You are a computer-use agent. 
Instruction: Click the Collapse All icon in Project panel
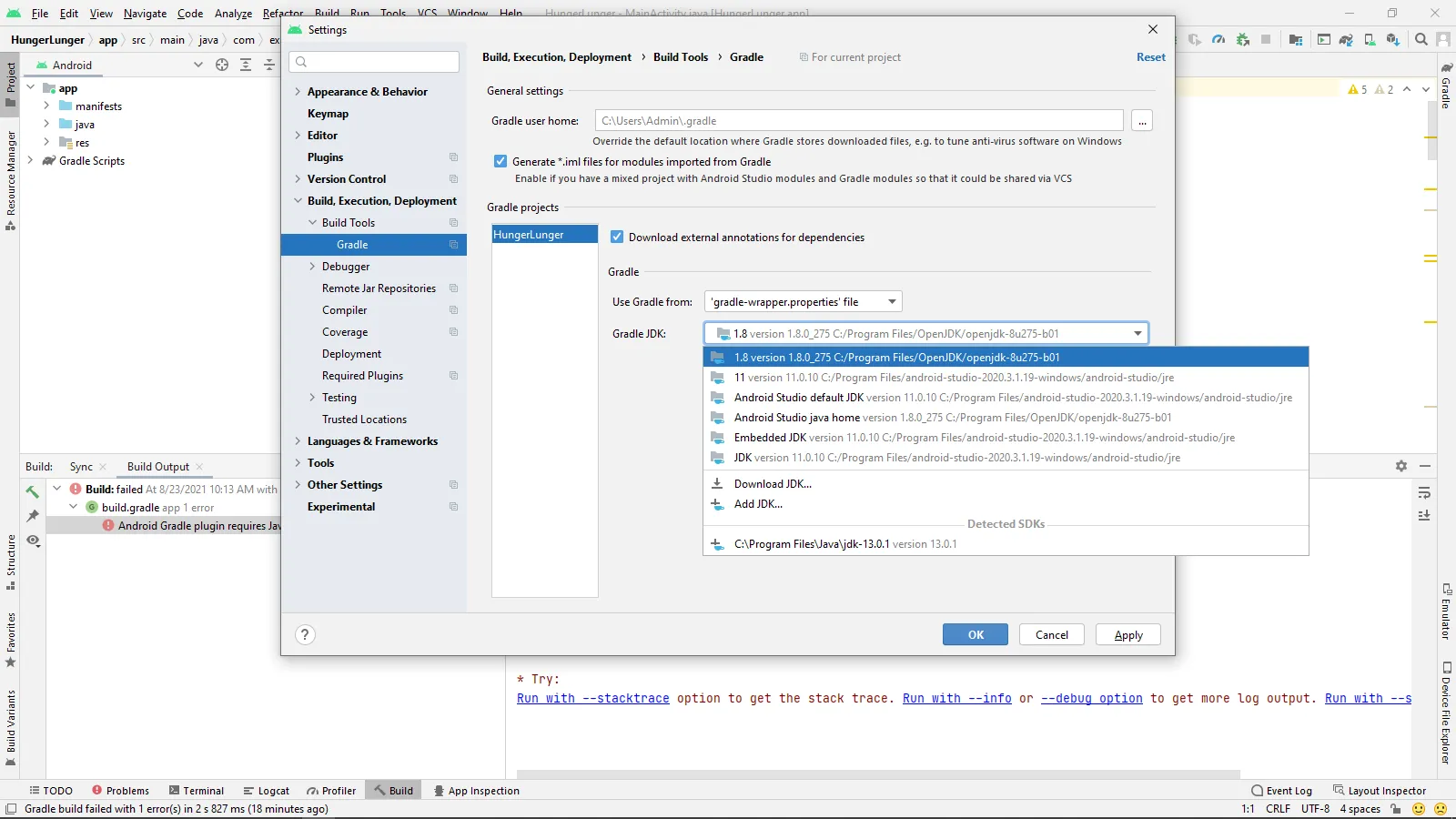[269, 65]
